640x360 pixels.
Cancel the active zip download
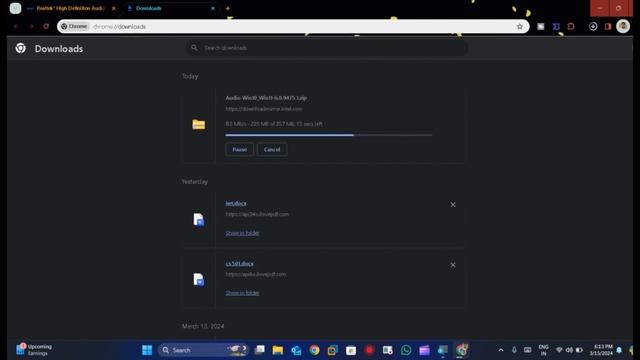[272, 149]
